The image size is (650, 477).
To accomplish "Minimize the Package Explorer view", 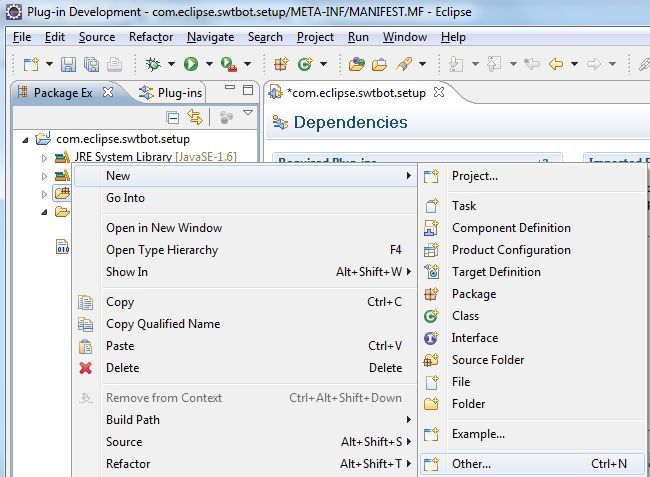I will click(230, 87).
